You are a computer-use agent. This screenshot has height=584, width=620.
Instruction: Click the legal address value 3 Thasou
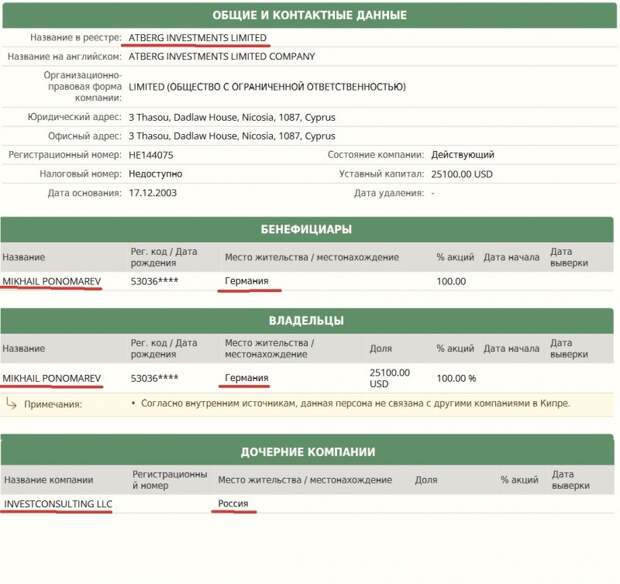[232, 117]
